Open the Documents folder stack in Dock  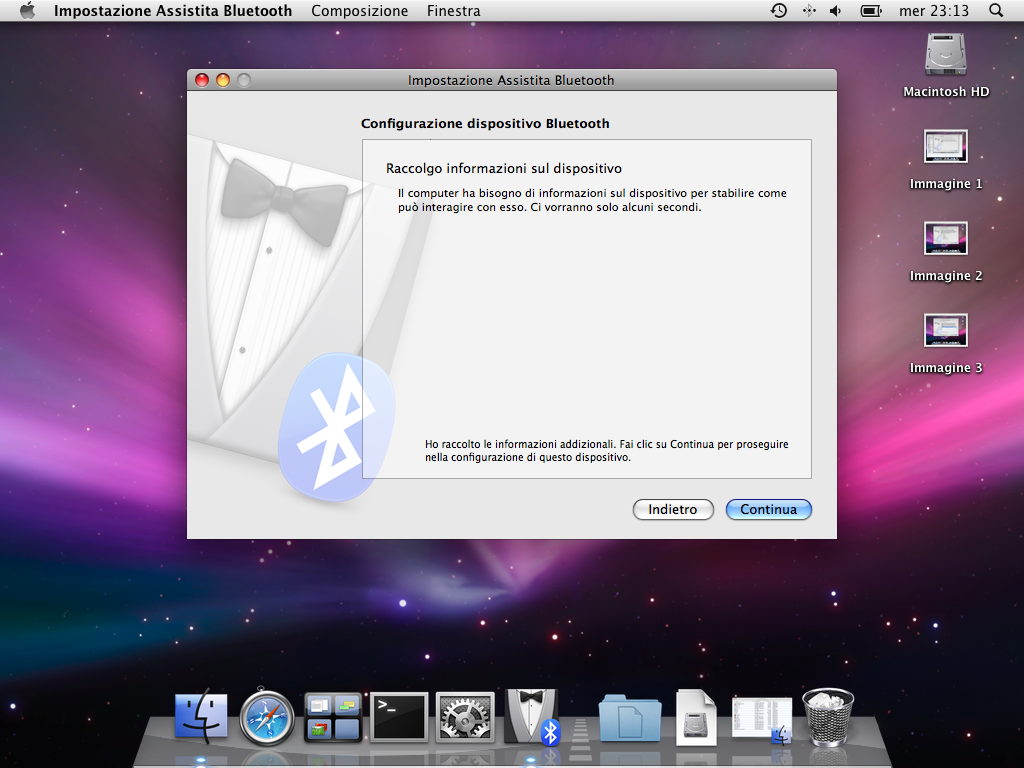point(630,718)
